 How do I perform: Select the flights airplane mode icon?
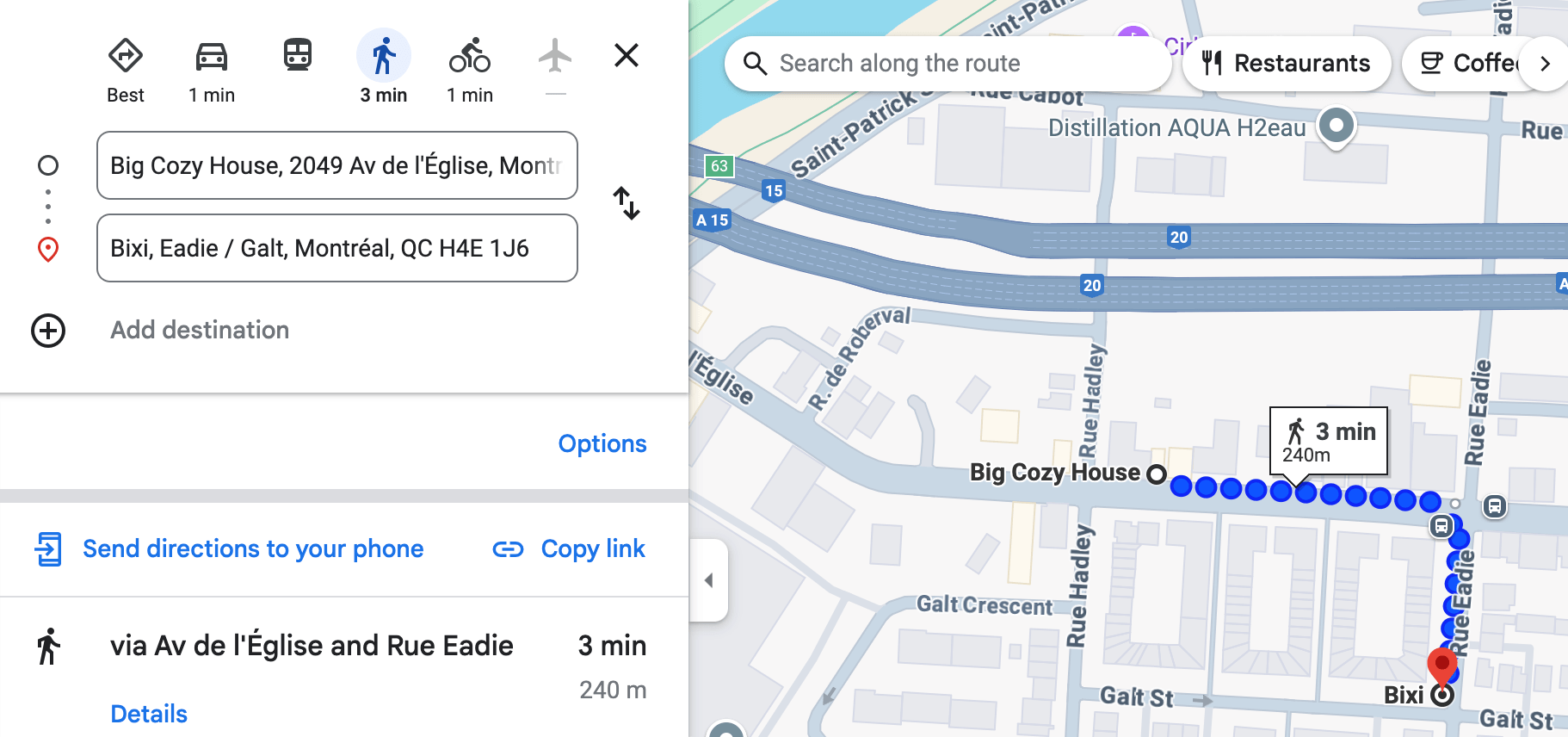pyautogui.click(x=555, y=57)
